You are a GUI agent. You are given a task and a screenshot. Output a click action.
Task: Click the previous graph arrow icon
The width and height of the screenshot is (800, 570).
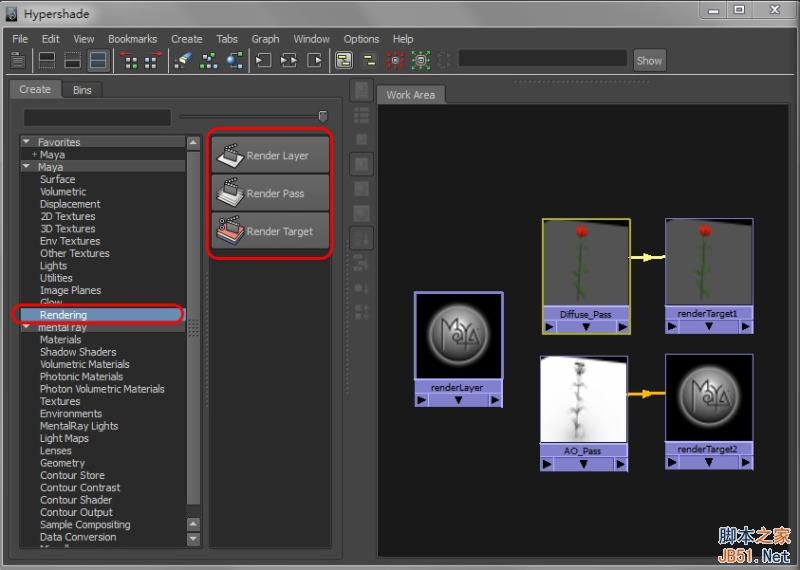(131, 61)
